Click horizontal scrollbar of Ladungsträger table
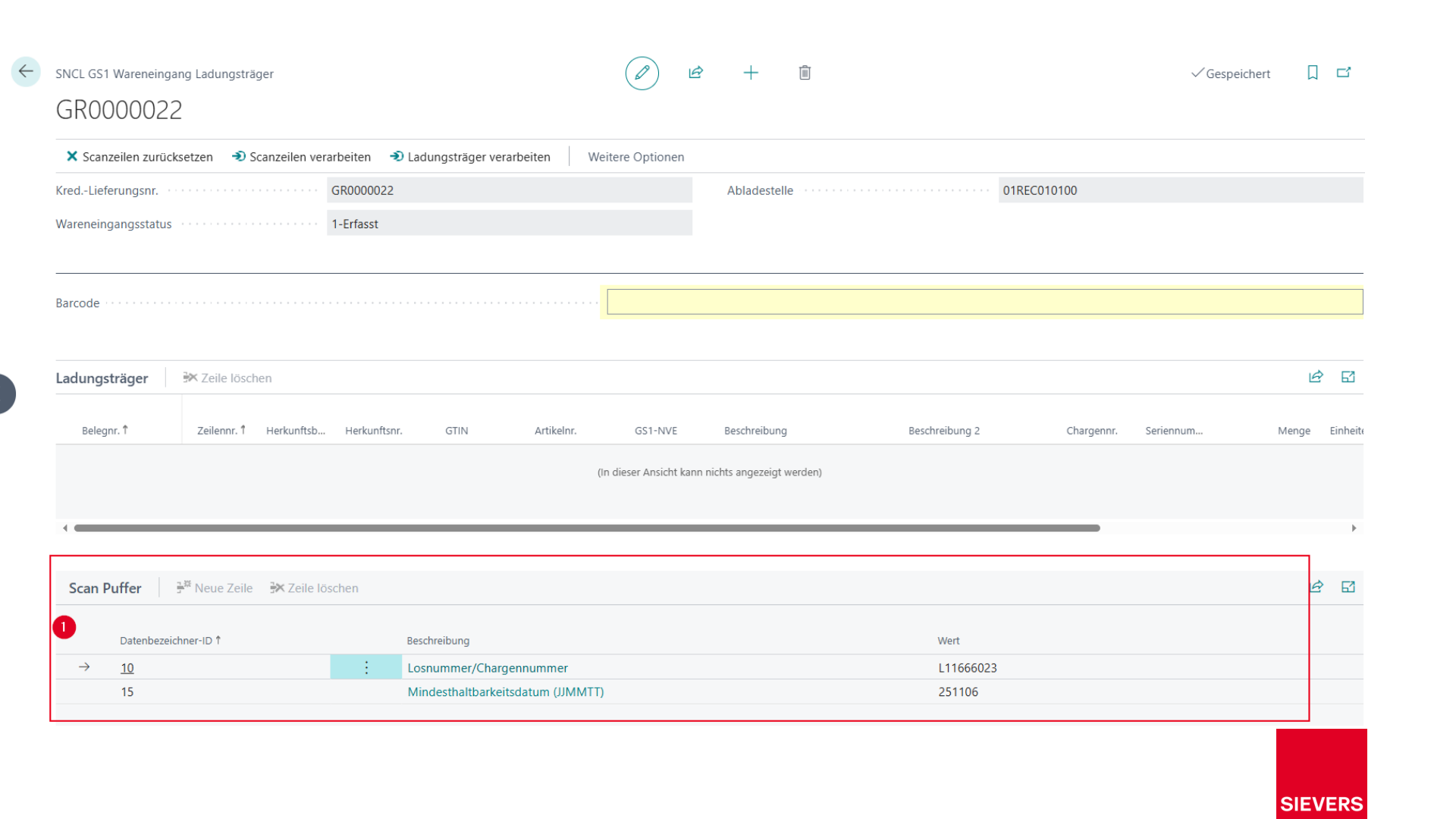1456x819 pixels. (586, 528)
